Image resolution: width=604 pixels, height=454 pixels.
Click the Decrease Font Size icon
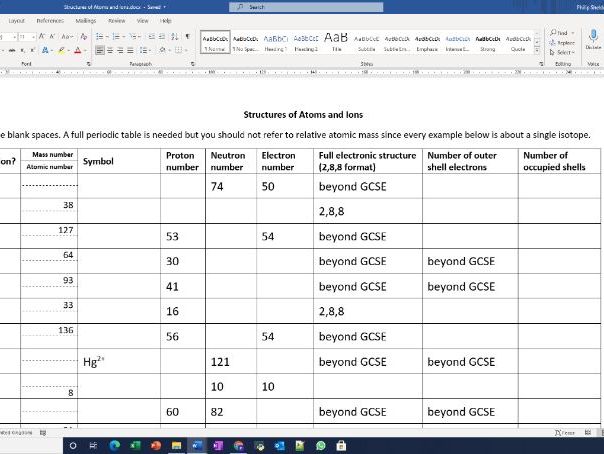(52, 37)
